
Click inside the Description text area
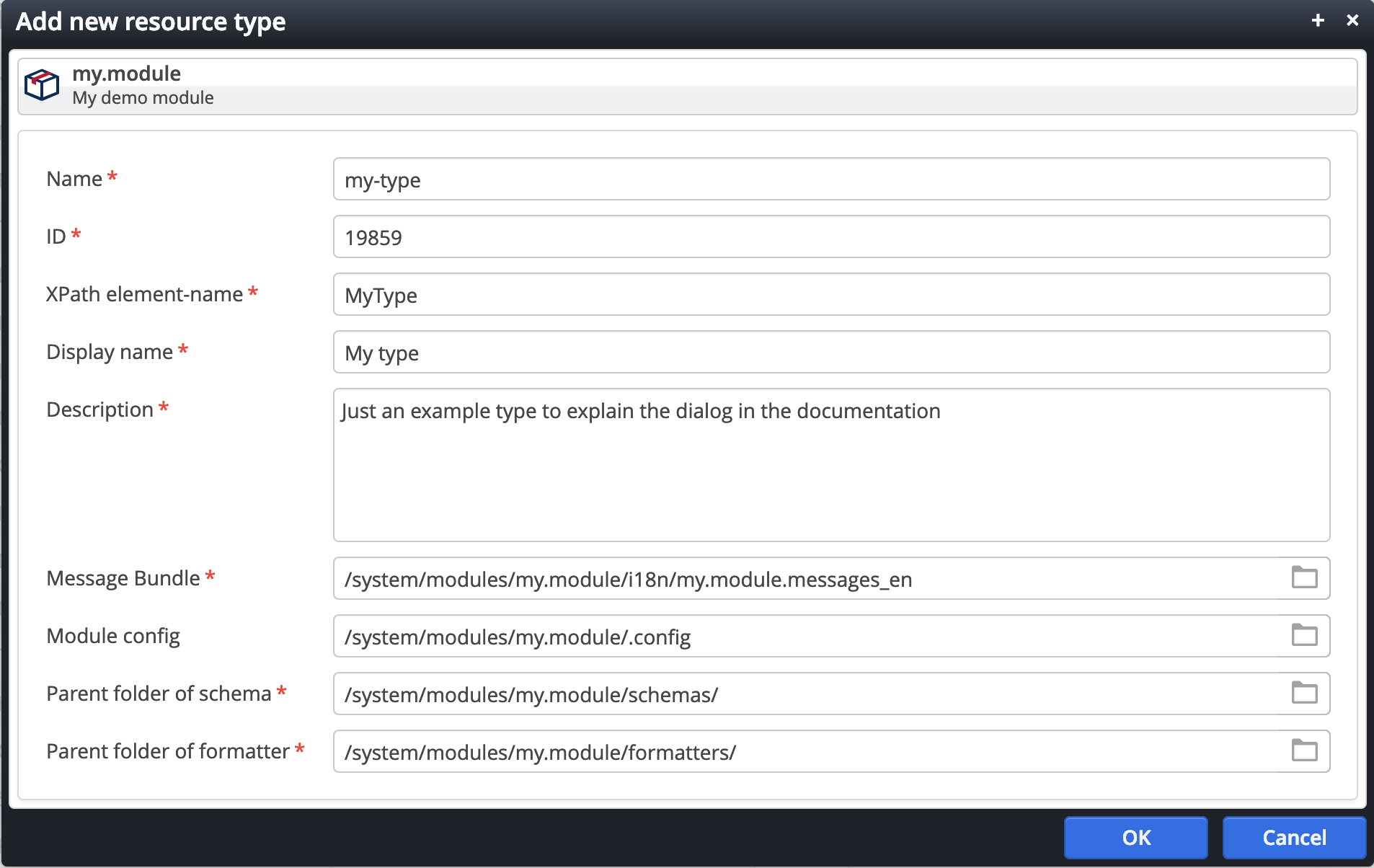pyautogui.click(x=831, y=465)
